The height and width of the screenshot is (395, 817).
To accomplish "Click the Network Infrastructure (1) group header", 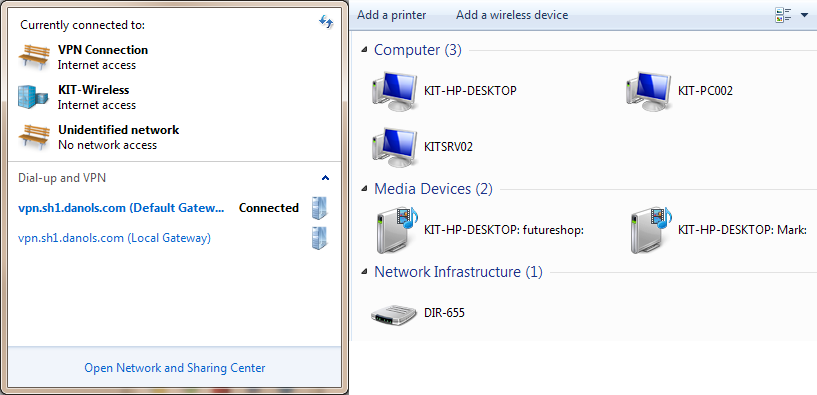I will 459,272.
